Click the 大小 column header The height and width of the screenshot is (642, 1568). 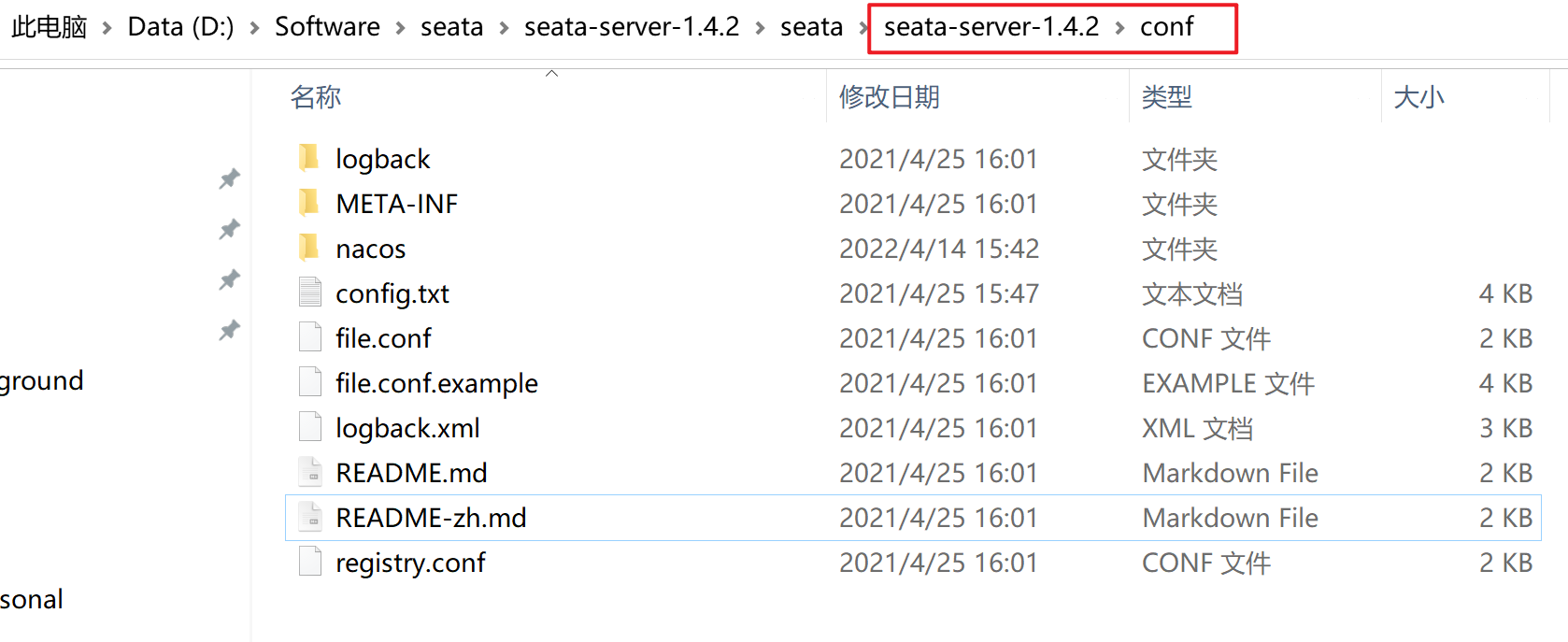tap(1418, 97)
